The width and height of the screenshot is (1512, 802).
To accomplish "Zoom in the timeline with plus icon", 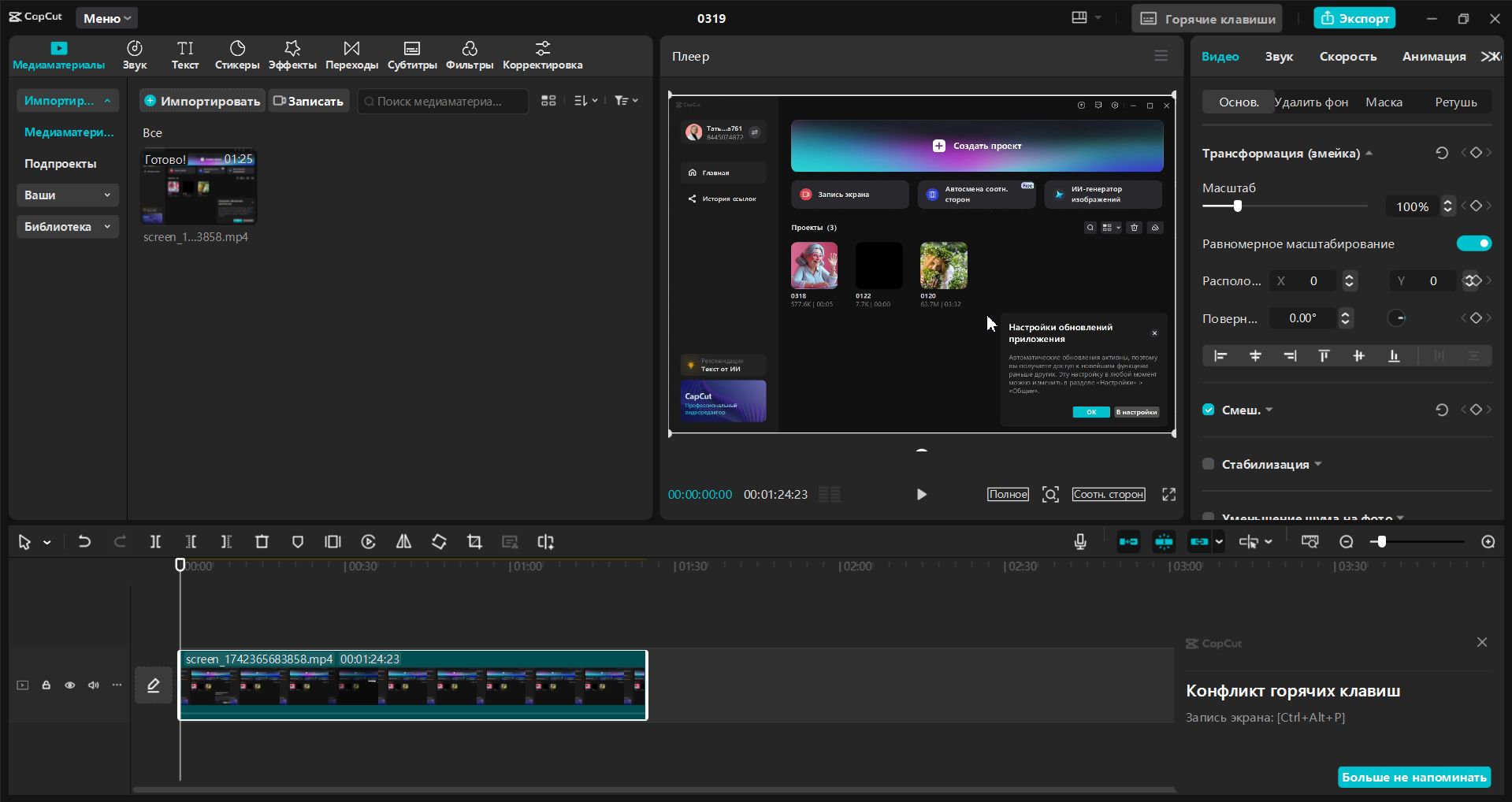I will click(1488, 542).
